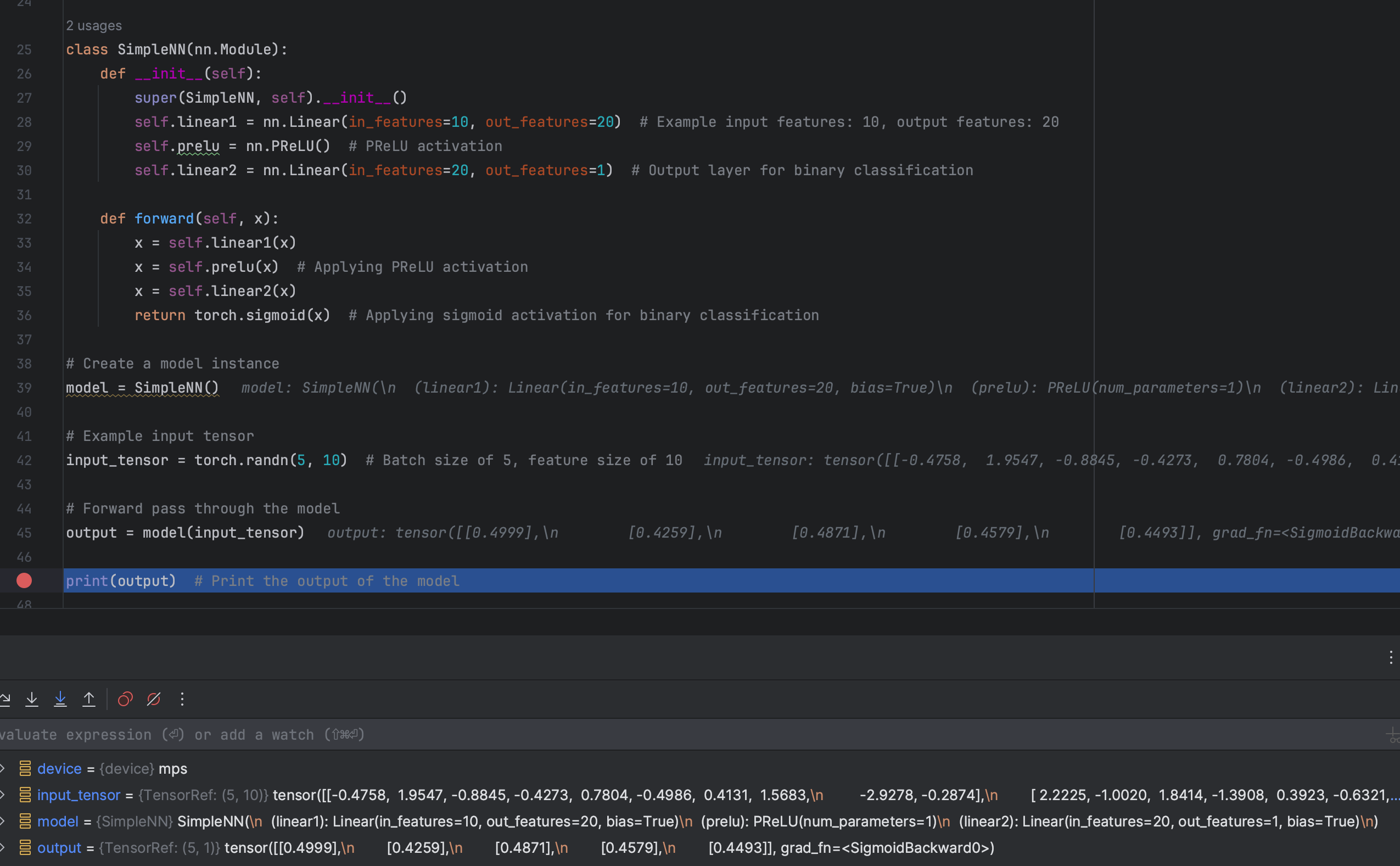Screen dimensions: 1400x866
Task: Open more debug toolbar actions menu
Action: tap(182, 699)
